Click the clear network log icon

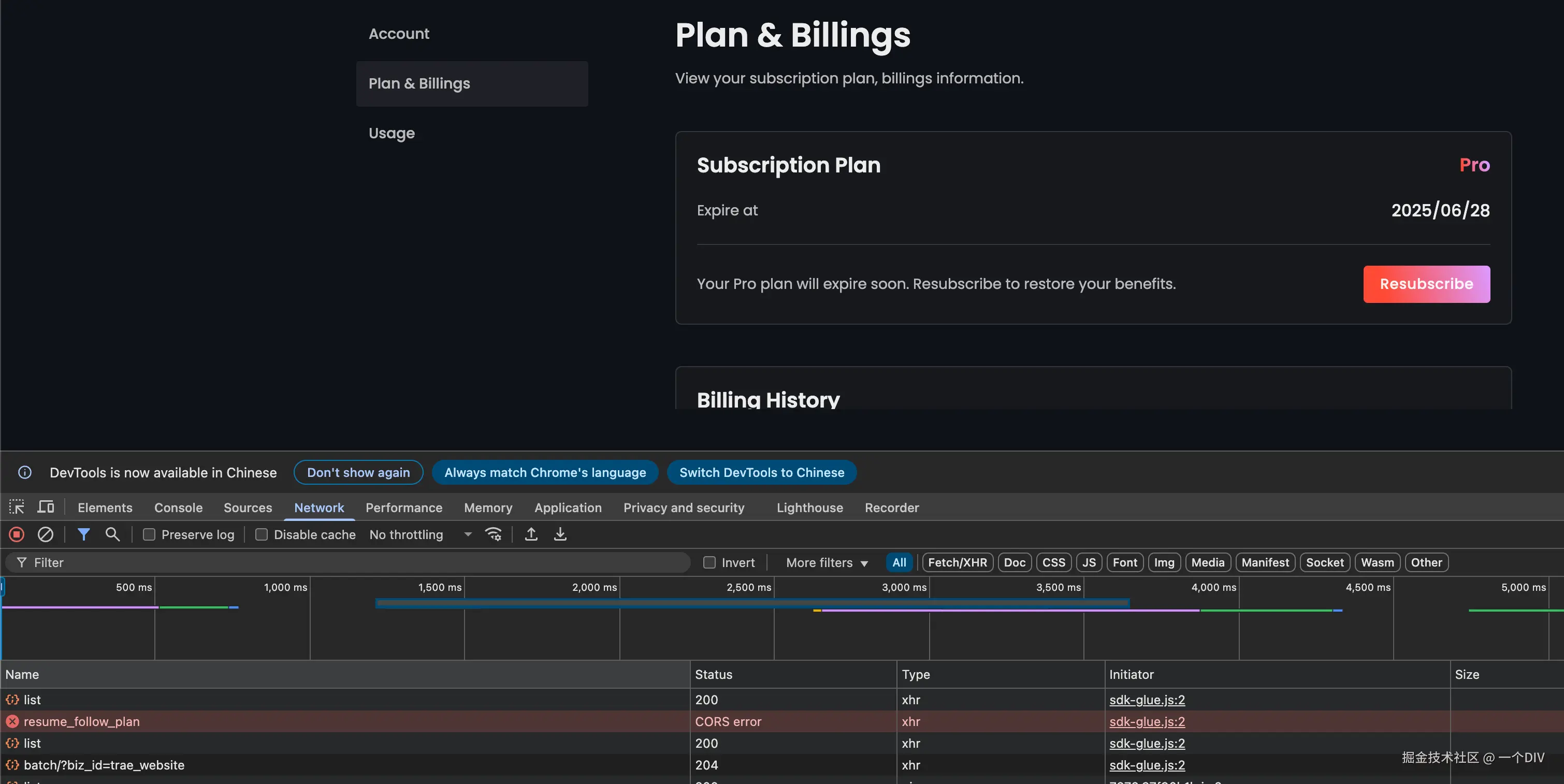pos(46,534)
